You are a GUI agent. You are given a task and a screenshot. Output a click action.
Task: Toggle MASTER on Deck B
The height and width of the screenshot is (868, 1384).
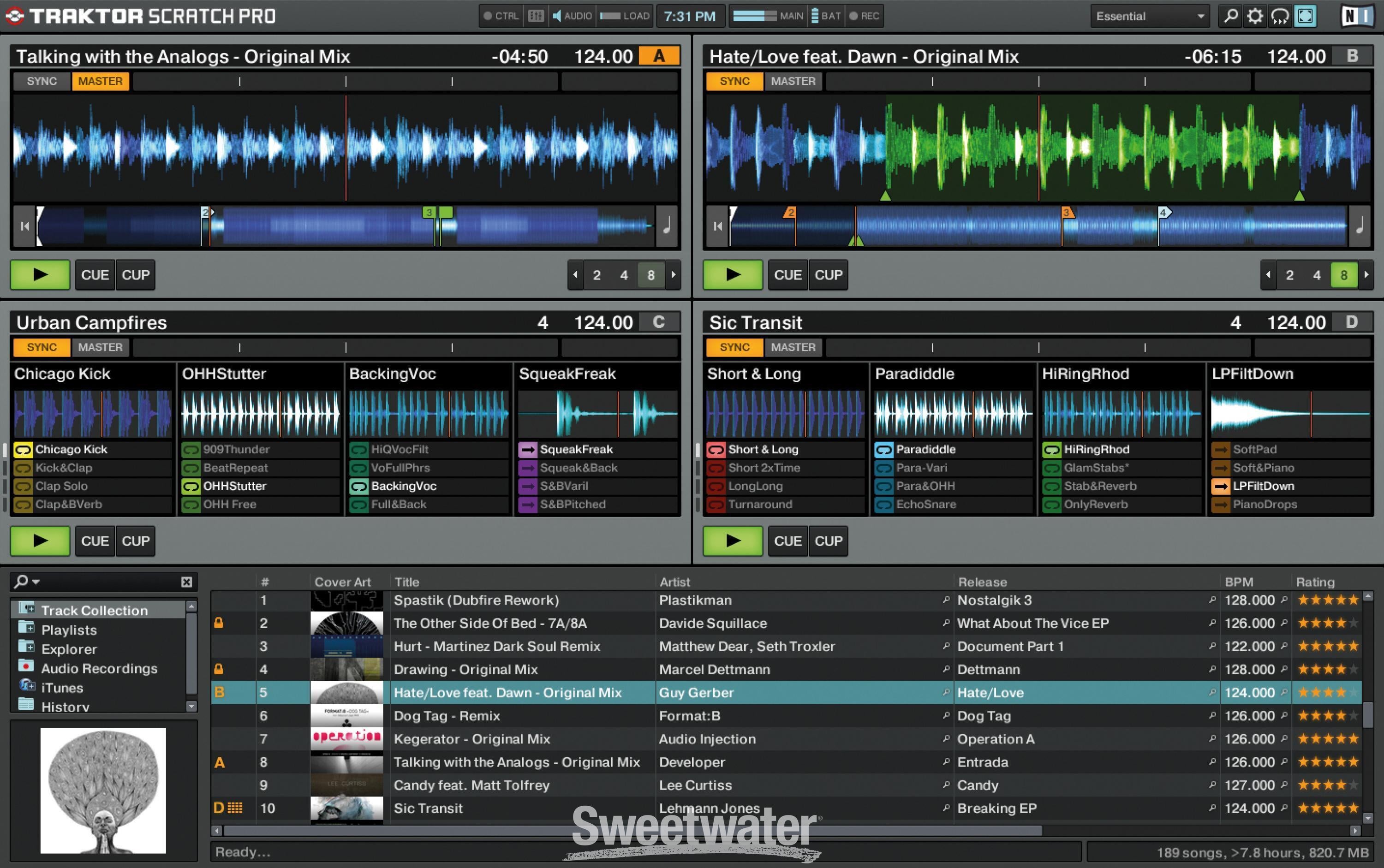tap(793, 81)
